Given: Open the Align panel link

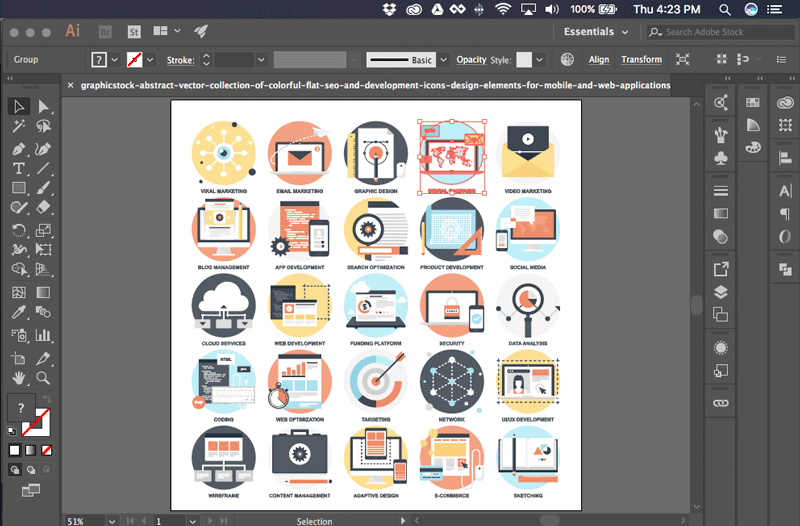Looking at the screenshot, I should 598,60.
